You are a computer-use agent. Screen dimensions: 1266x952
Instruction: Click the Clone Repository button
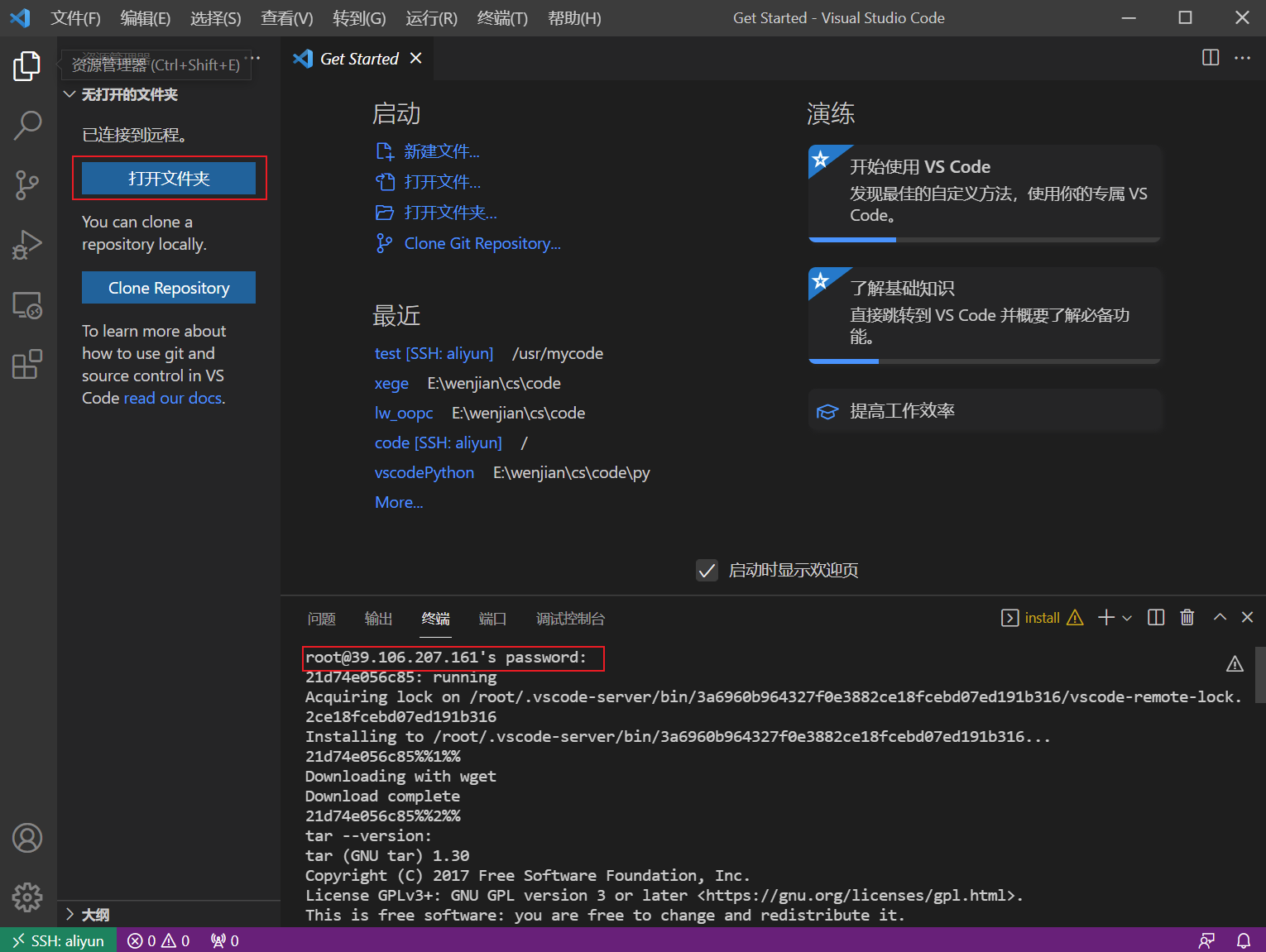point(169,288)
